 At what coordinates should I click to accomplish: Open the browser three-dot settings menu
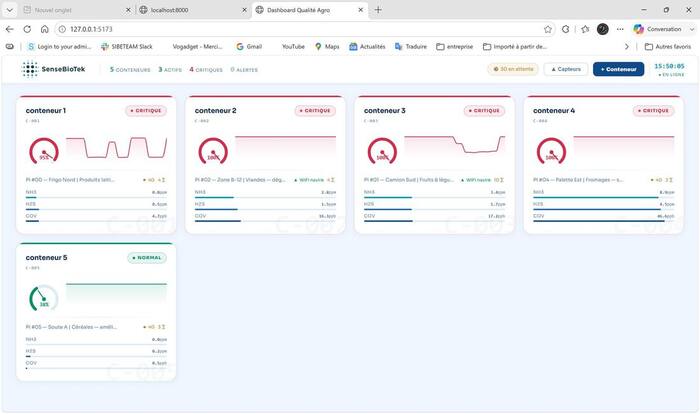pos(620,29)
